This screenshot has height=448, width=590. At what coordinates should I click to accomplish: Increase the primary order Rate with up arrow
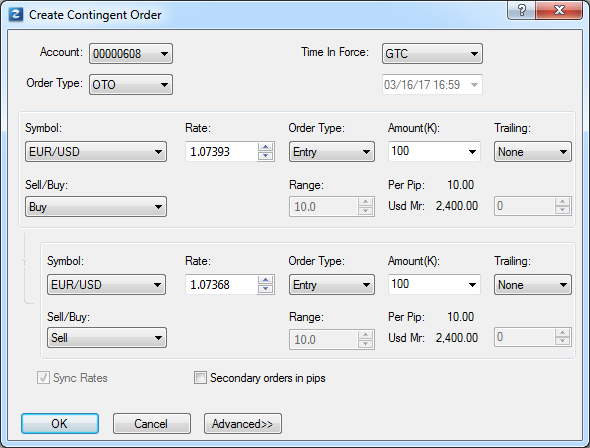[266, 147]
